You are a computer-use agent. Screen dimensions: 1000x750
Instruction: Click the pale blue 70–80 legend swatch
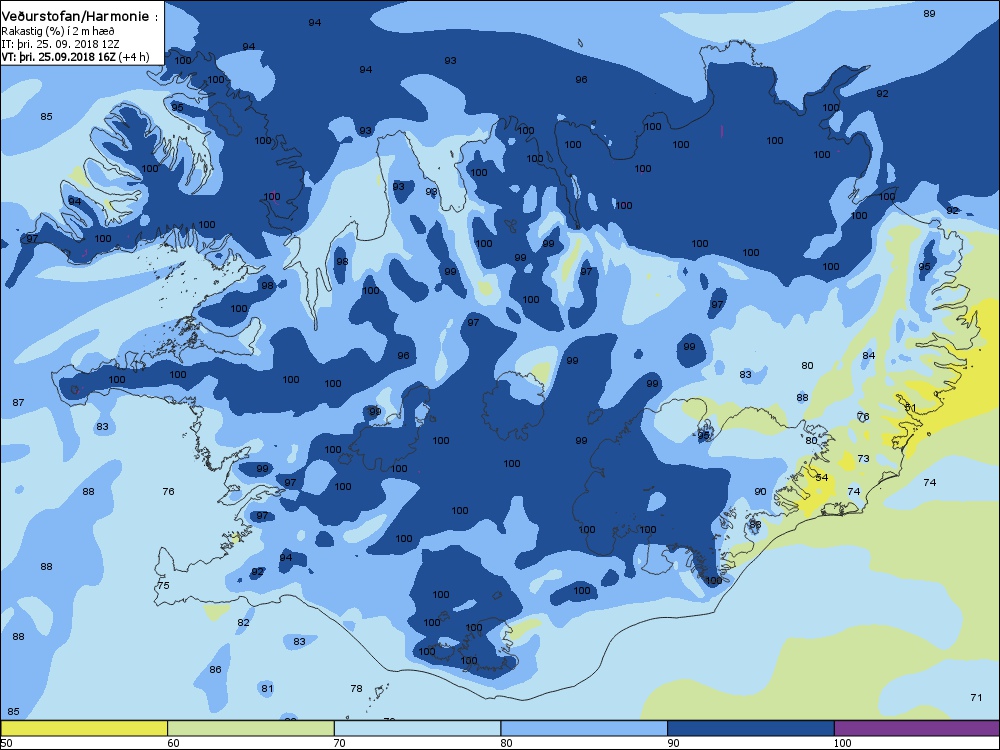click(x=417, y=728)
